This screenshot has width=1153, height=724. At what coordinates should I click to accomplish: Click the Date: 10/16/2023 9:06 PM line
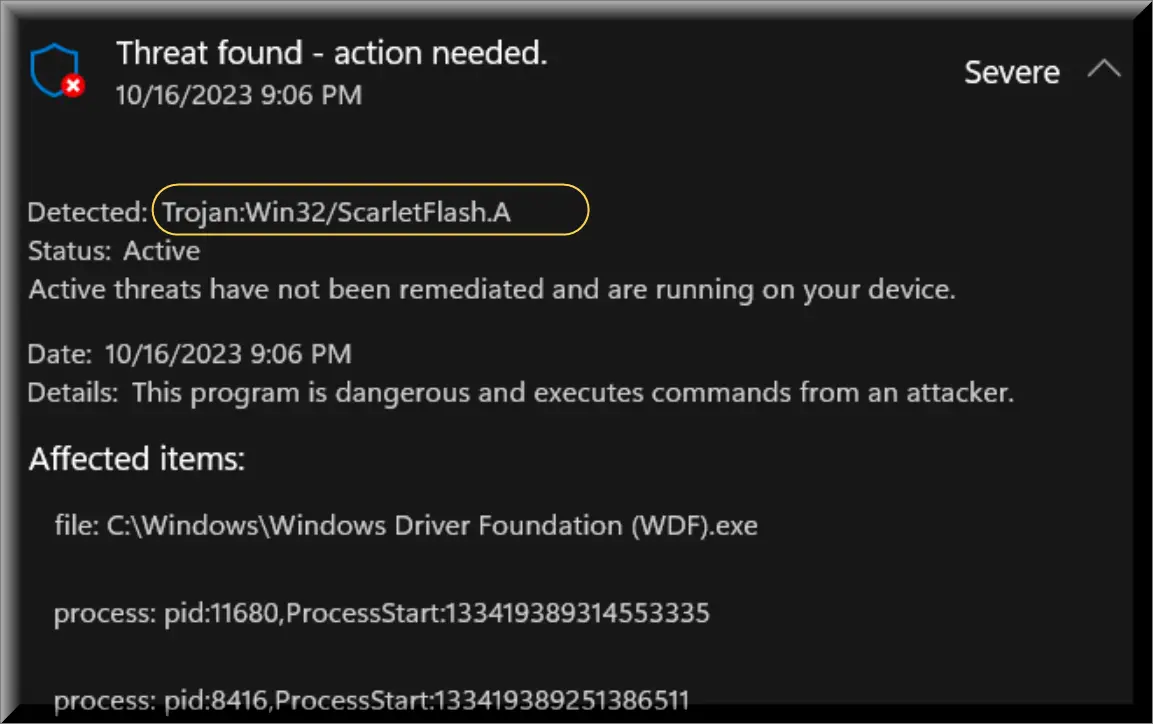[190, 354]
